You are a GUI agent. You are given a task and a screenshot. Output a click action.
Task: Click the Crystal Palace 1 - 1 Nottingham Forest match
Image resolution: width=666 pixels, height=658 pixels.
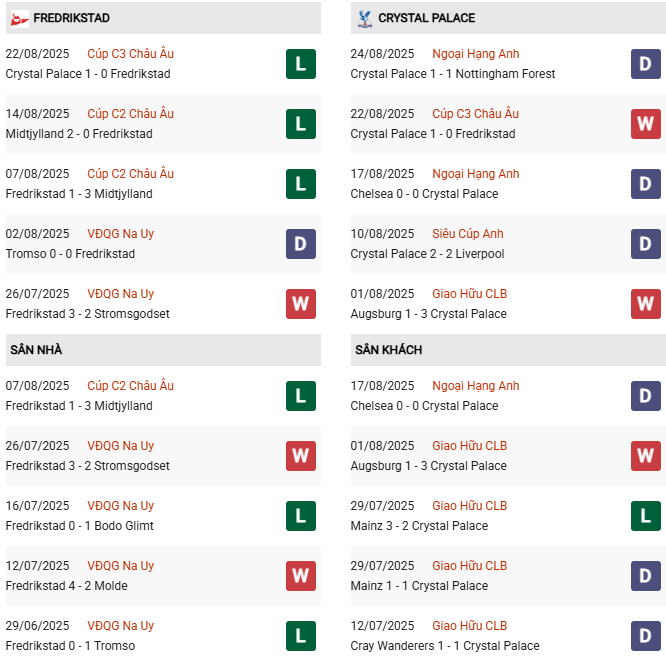coord(453,74)
